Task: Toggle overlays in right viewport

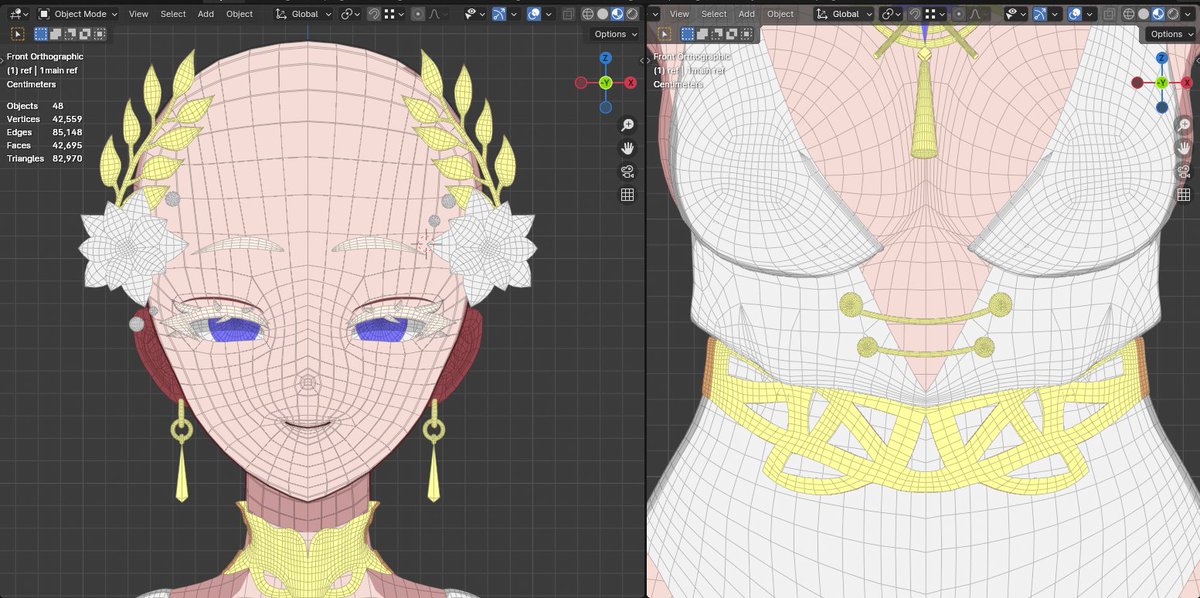Action: pyautogui.click(x=1075, y=14)
